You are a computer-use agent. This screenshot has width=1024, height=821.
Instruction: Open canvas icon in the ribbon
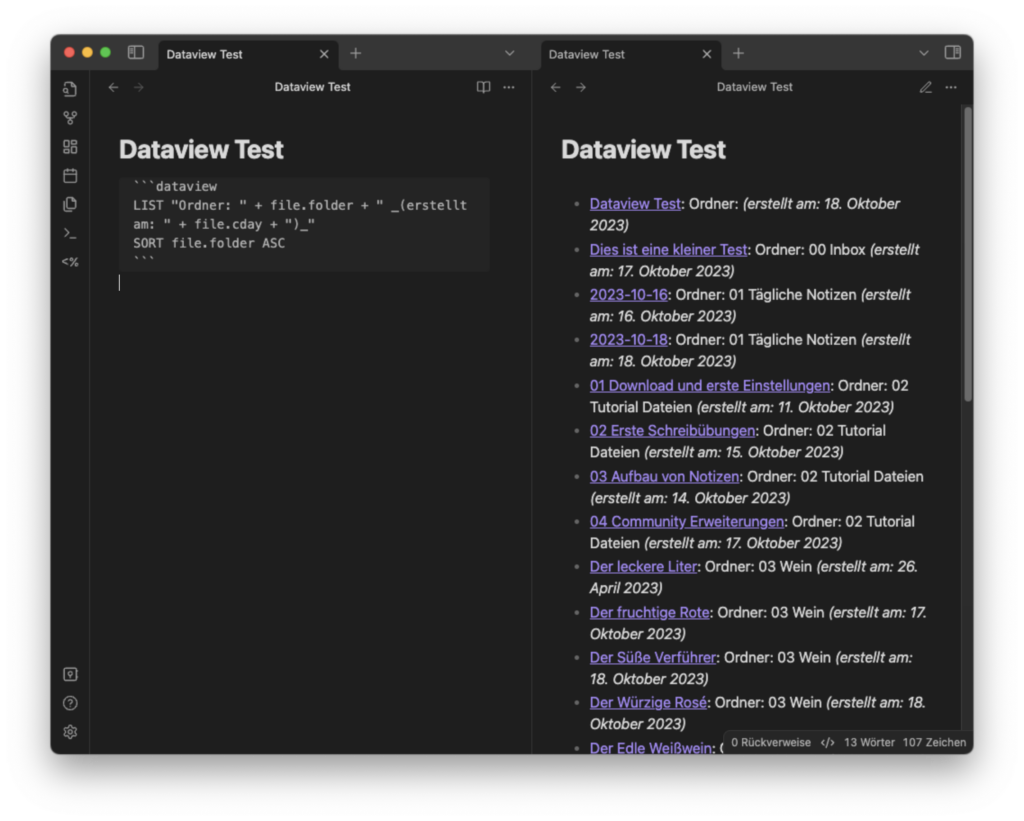point(71,147)
